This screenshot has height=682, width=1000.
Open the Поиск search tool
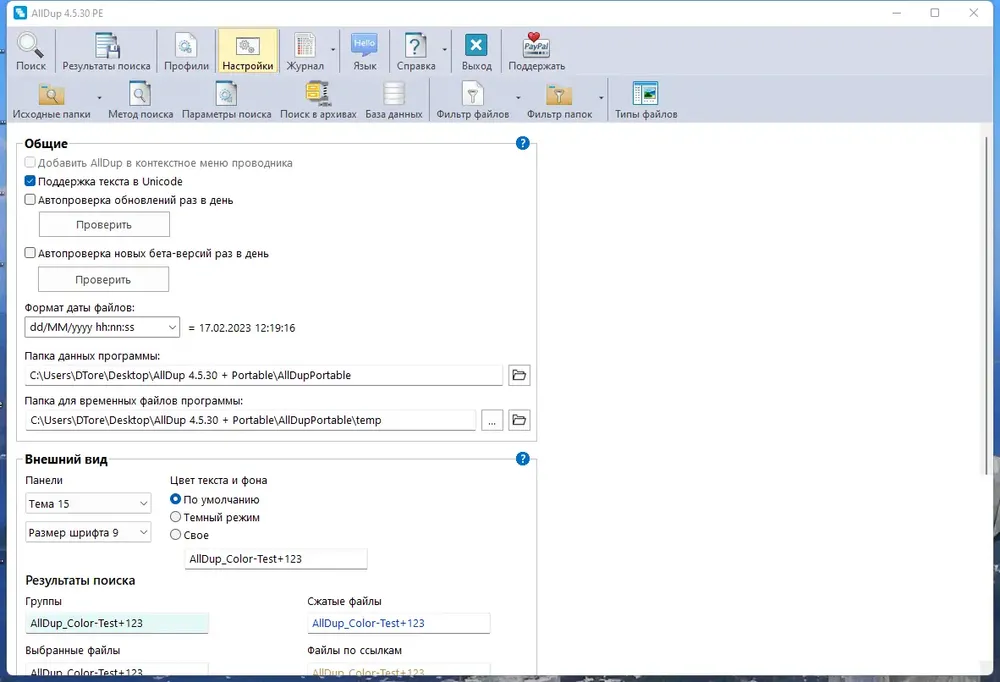coord(30,51)
